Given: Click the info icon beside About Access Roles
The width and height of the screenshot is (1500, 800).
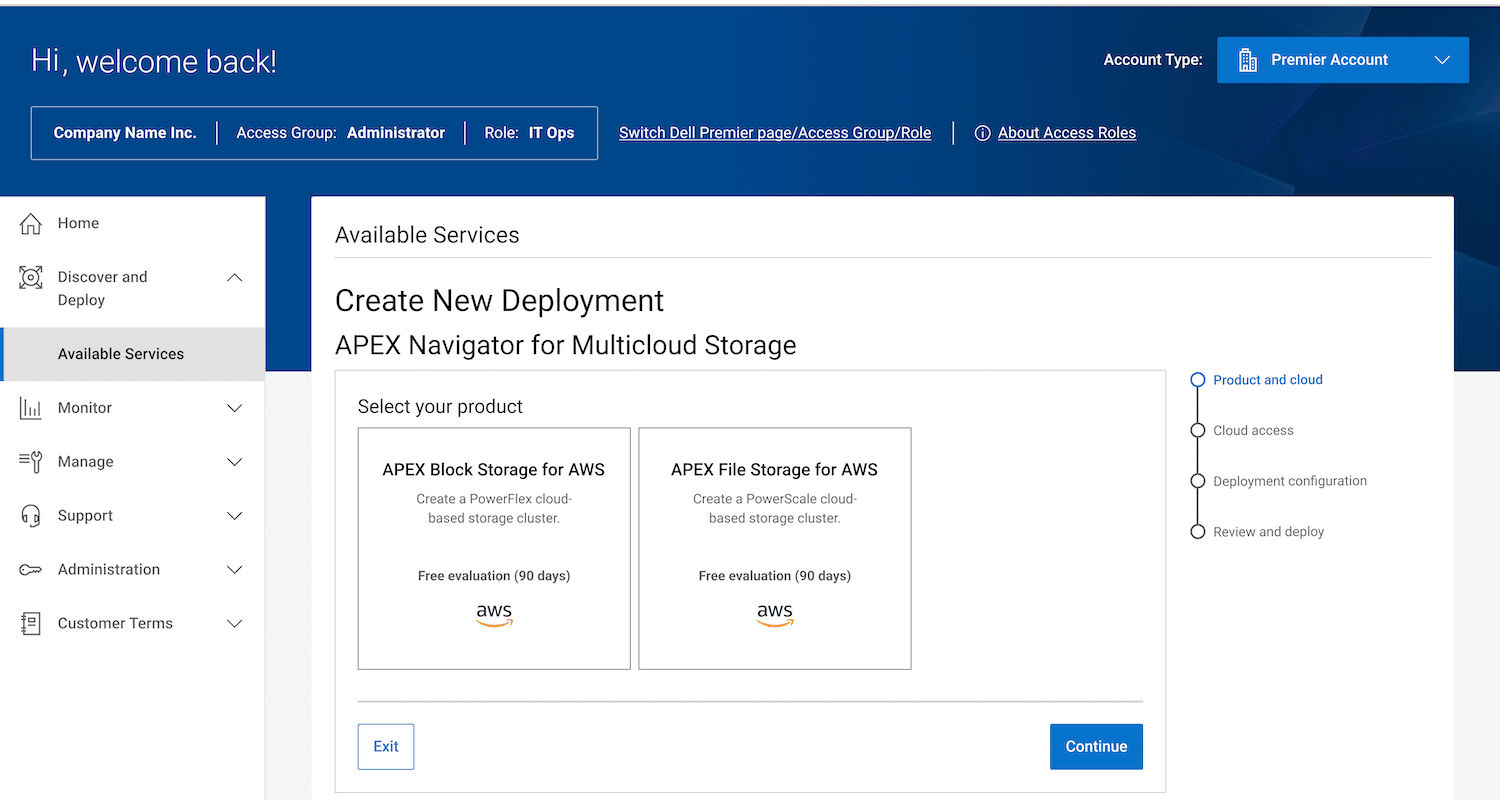Looking at the screenshot, I should 982,133.
